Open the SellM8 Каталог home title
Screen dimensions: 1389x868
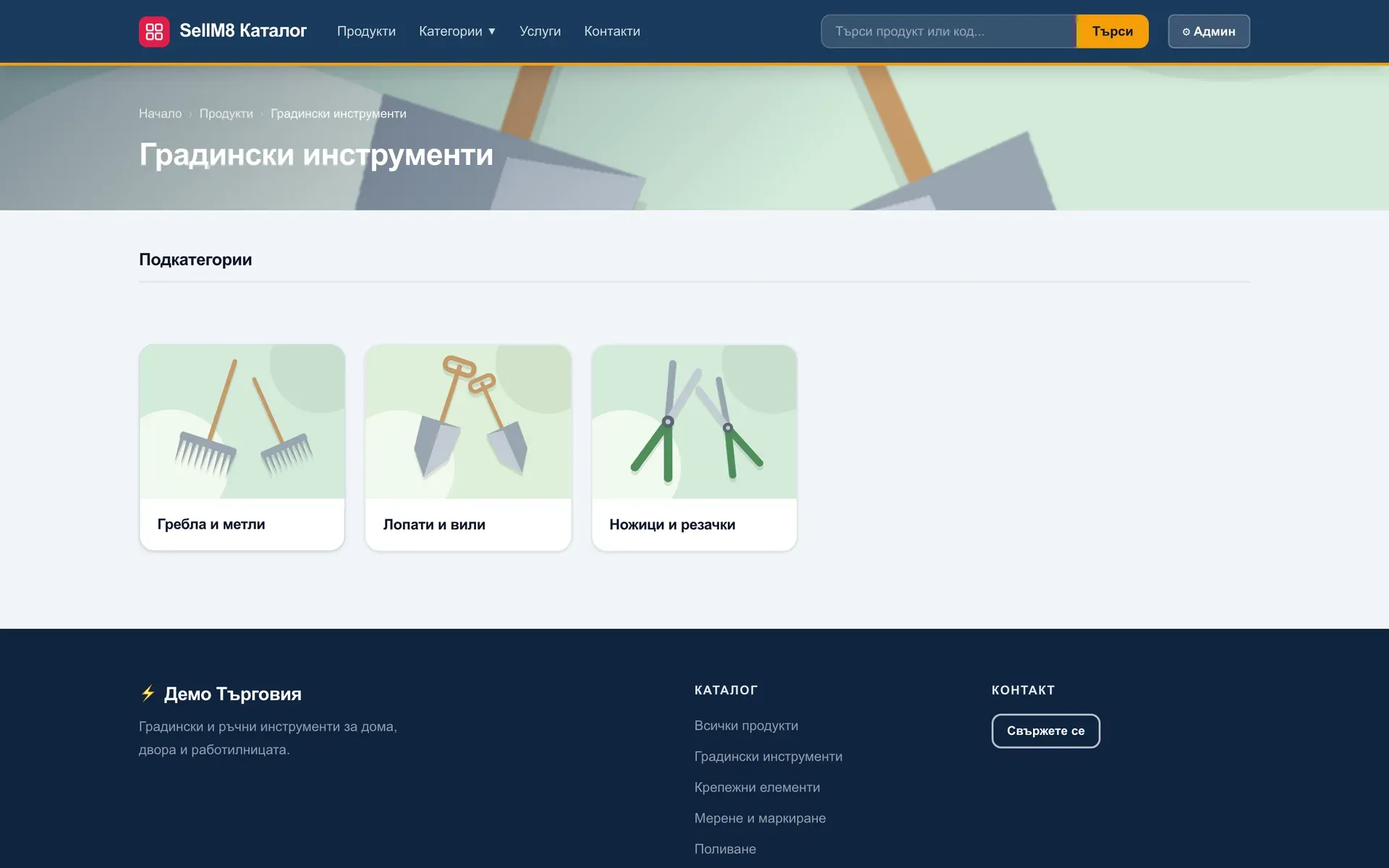pyautogui.click(x=243, y=31)
